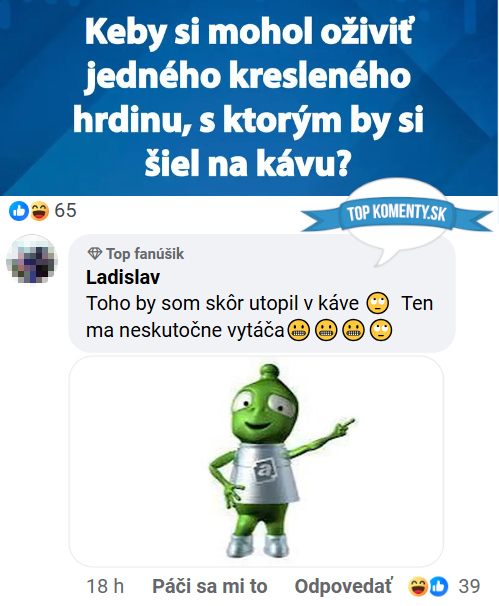Image resolution: width=499 pixels, height=606 pixels.
Task: Click the 18 h comment timestamp
Action: 105,587
